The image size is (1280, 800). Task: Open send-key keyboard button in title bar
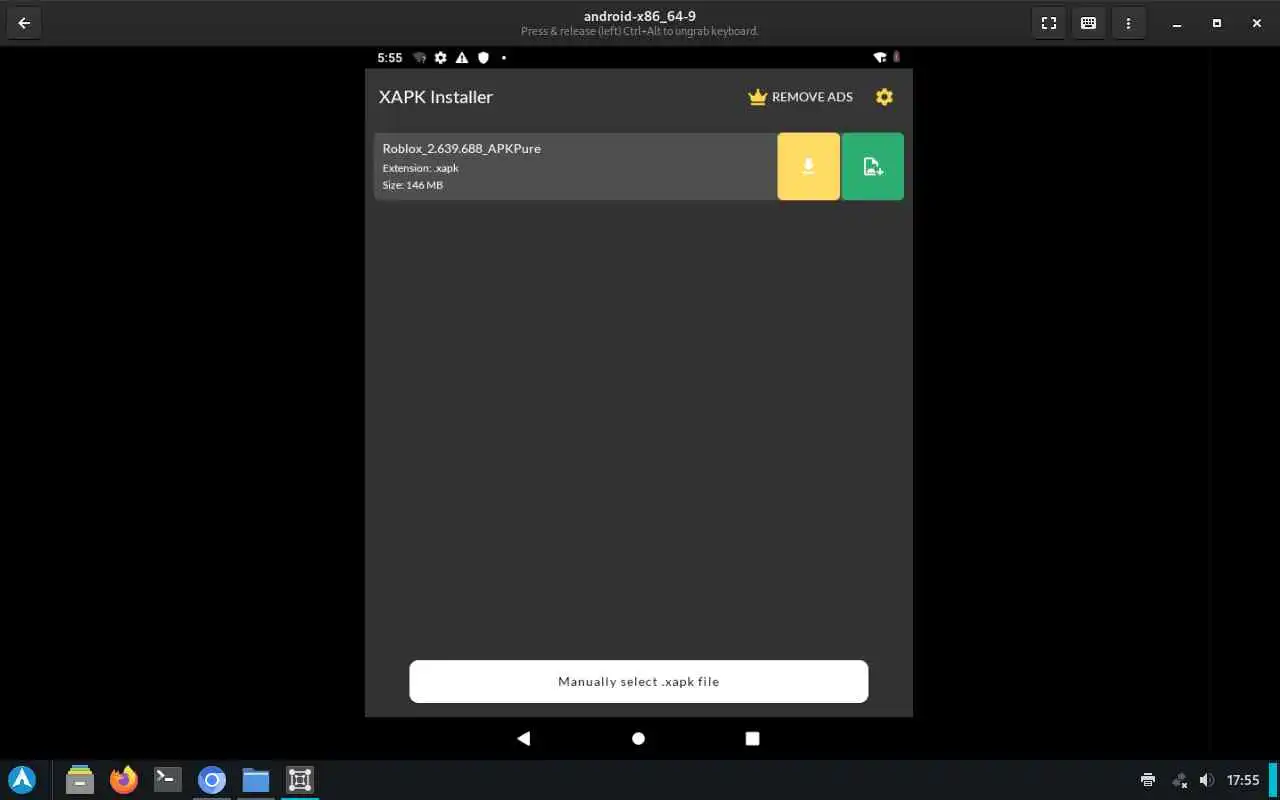(1089, 23)
